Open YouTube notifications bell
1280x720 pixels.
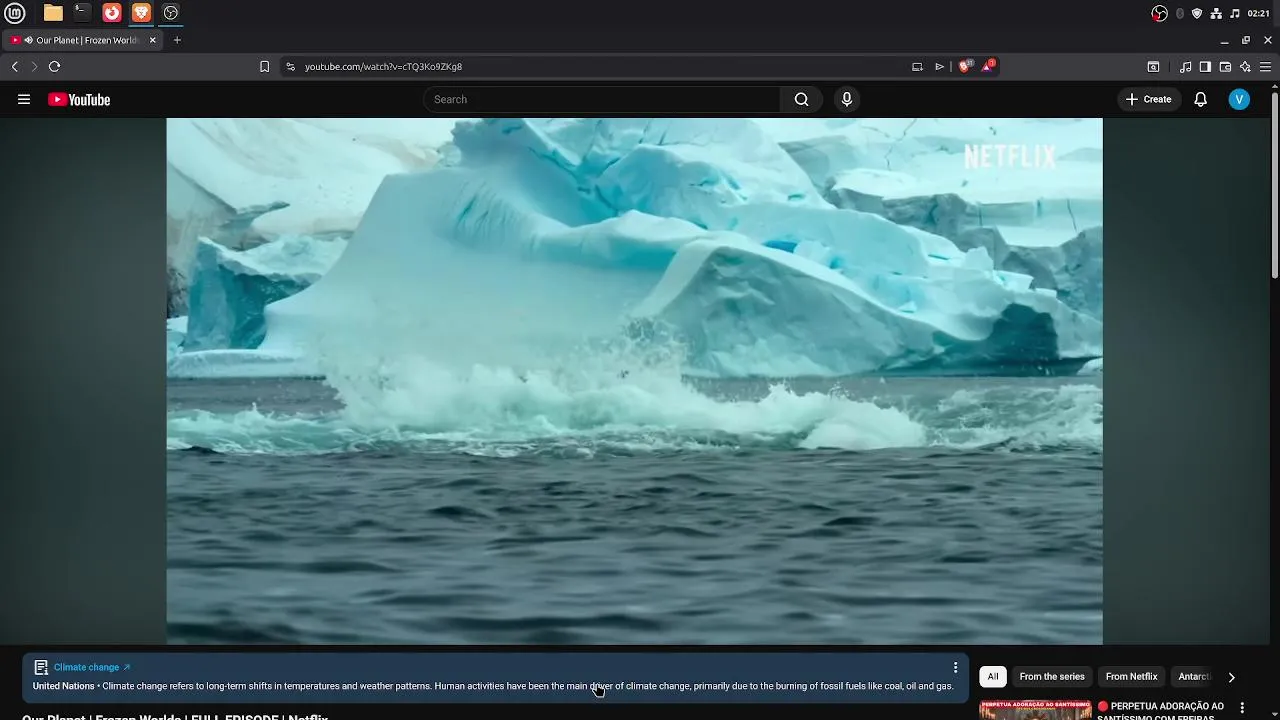(1201, 99)
